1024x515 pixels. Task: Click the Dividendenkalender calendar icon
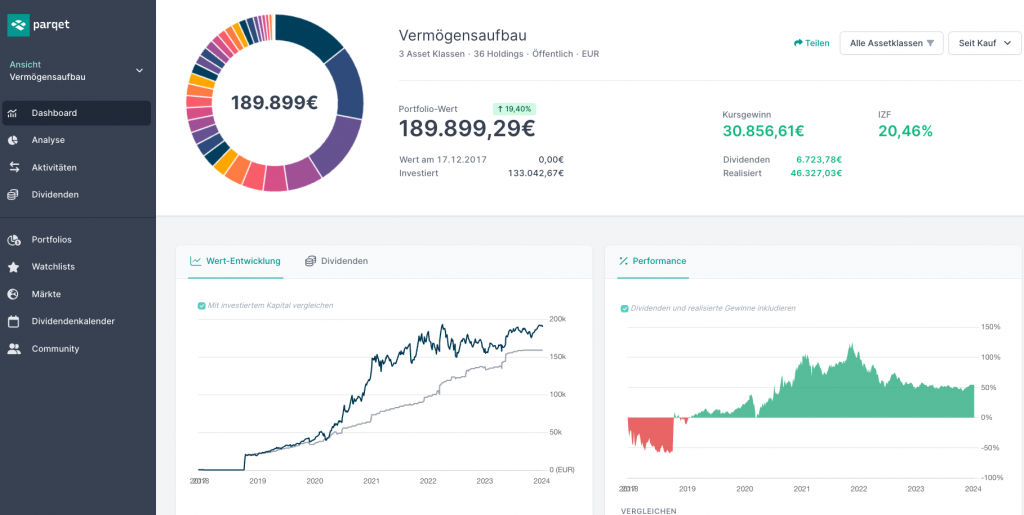pyautogui.click(x=13, y=321)
